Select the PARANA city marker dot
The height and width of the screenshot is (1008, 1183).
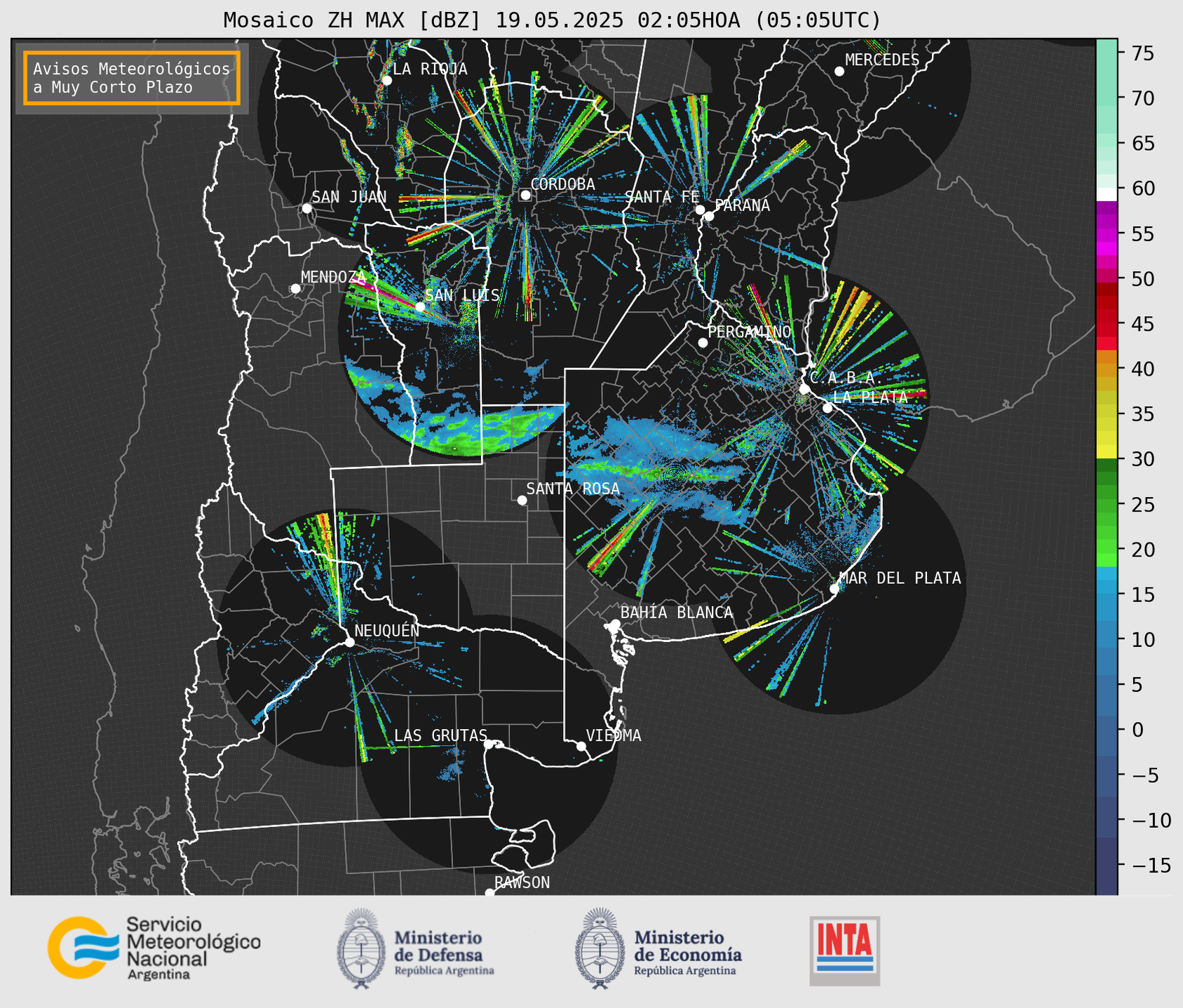pyautogui.click(x=709, y=216)
